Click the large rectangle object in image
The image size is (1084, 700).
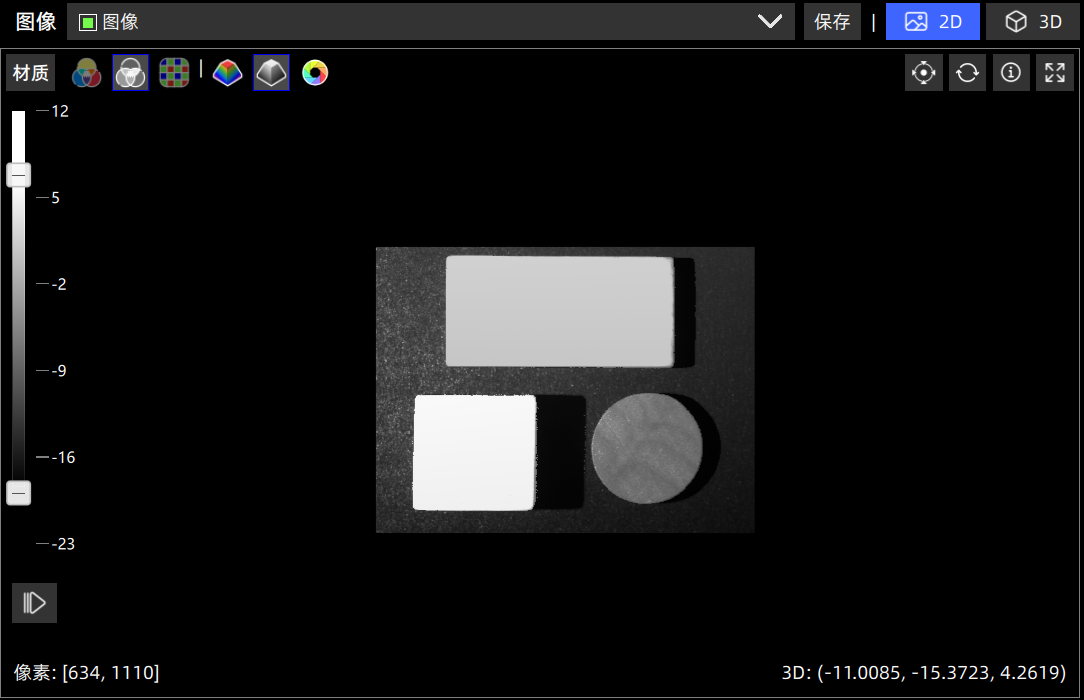point(559,311)
